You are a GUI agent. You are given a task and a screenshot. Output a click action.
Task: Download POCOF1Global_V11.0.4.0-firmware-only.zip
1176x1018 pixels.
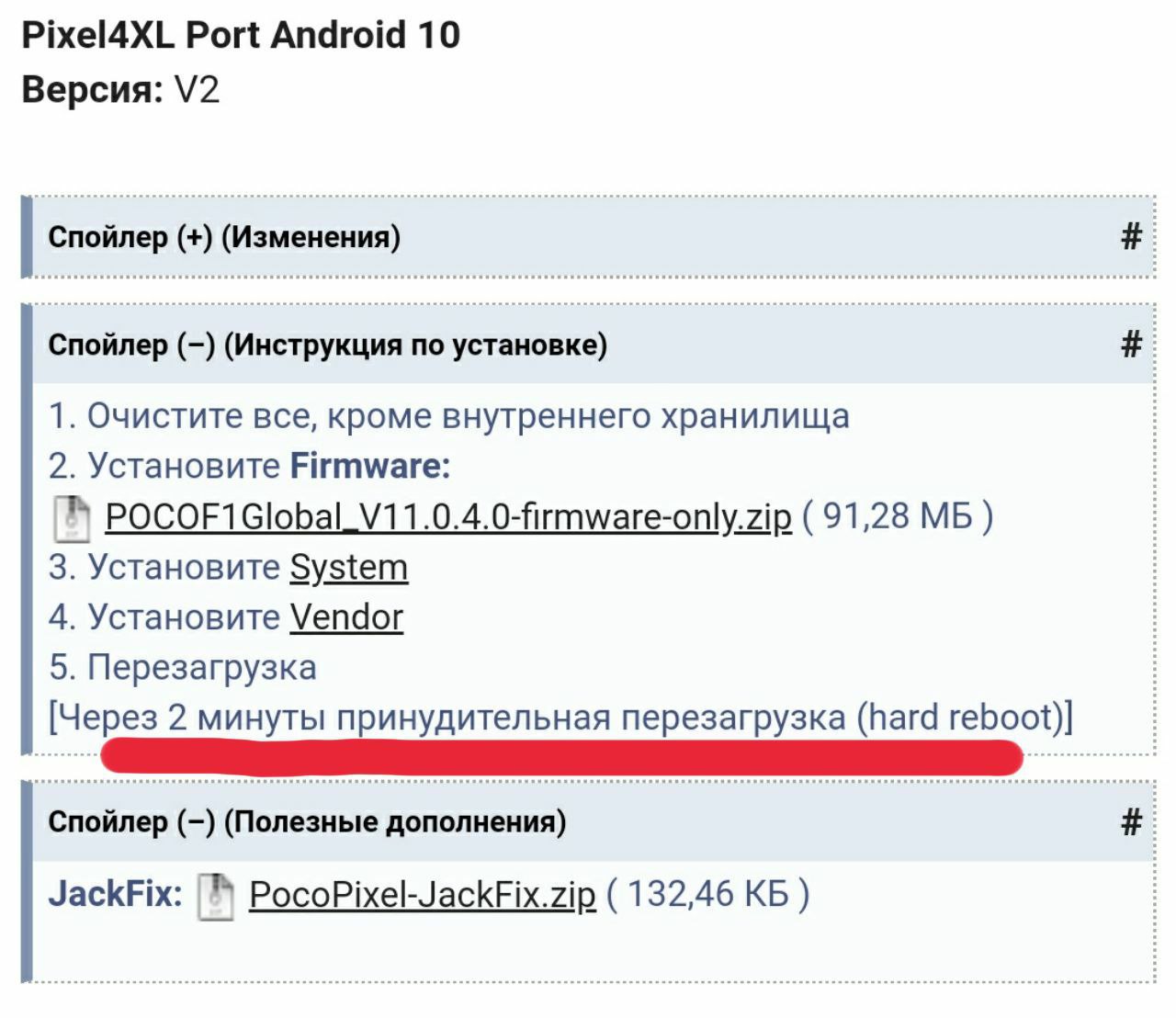point(448,517)
